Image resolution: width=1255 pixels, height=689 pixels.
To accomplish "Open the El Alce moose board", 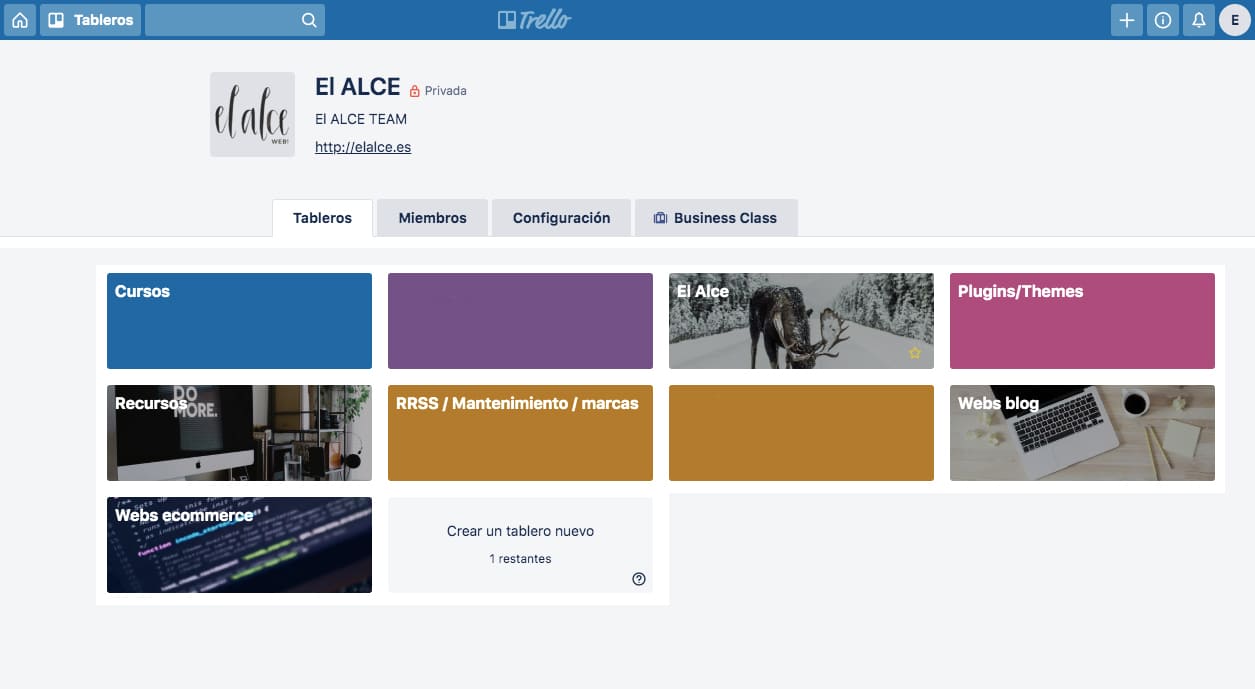I will pos(801,321).
